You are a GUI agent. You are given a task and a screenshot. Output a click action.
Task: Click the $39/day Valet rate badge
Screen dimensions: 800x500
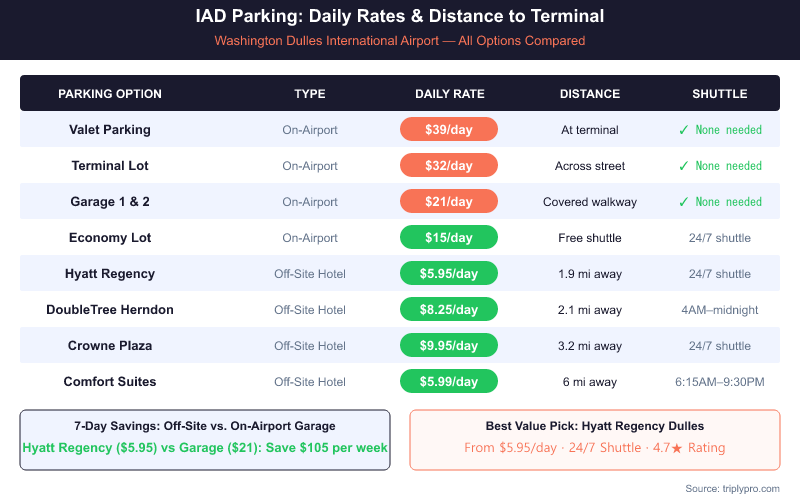tap(449, 130)
